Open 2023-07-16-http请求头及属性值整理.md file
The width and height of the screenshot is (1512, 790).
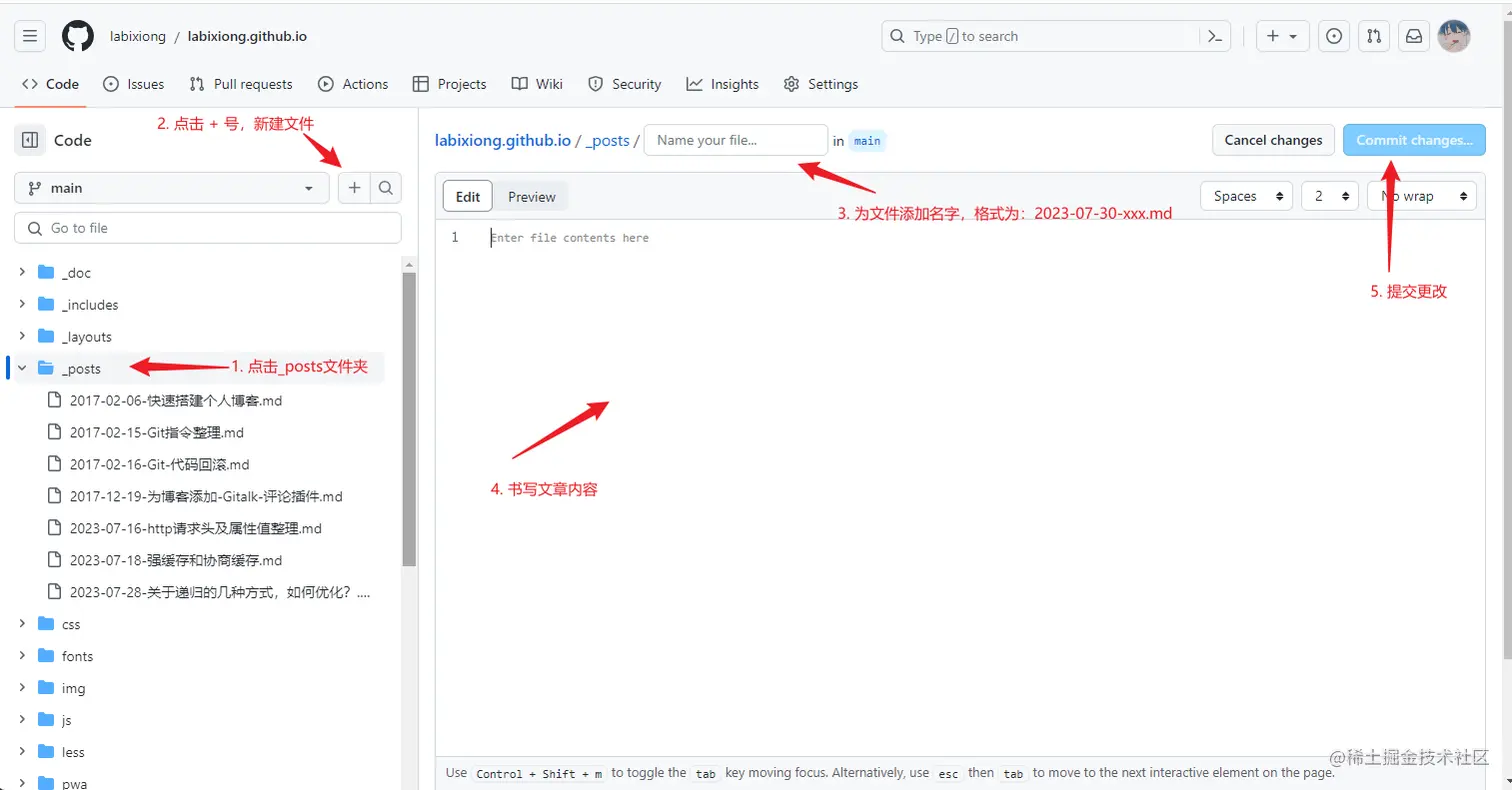(196, 528)
